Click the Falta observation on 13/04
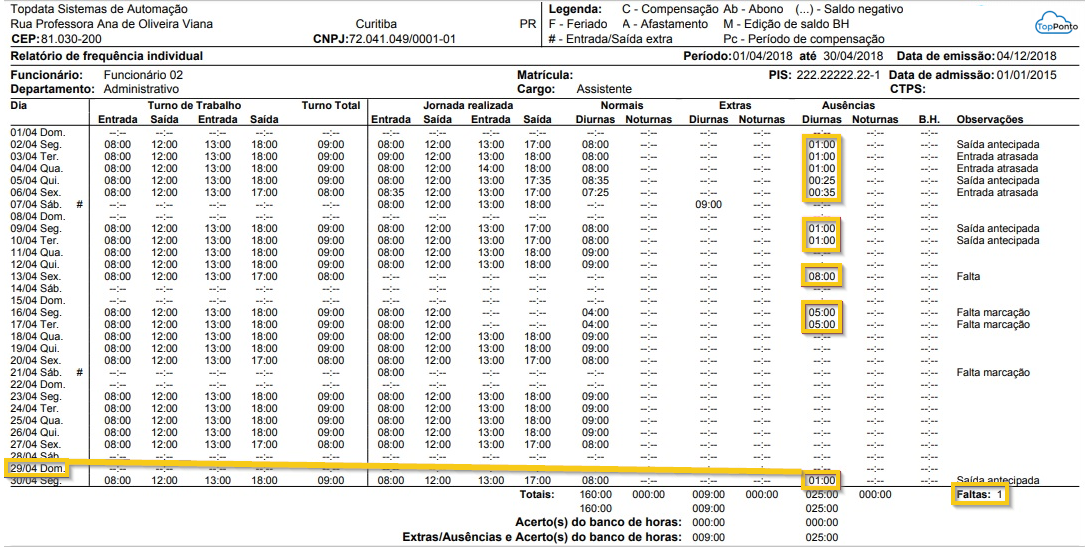1085x549 pixels. (x=970, y=276)
